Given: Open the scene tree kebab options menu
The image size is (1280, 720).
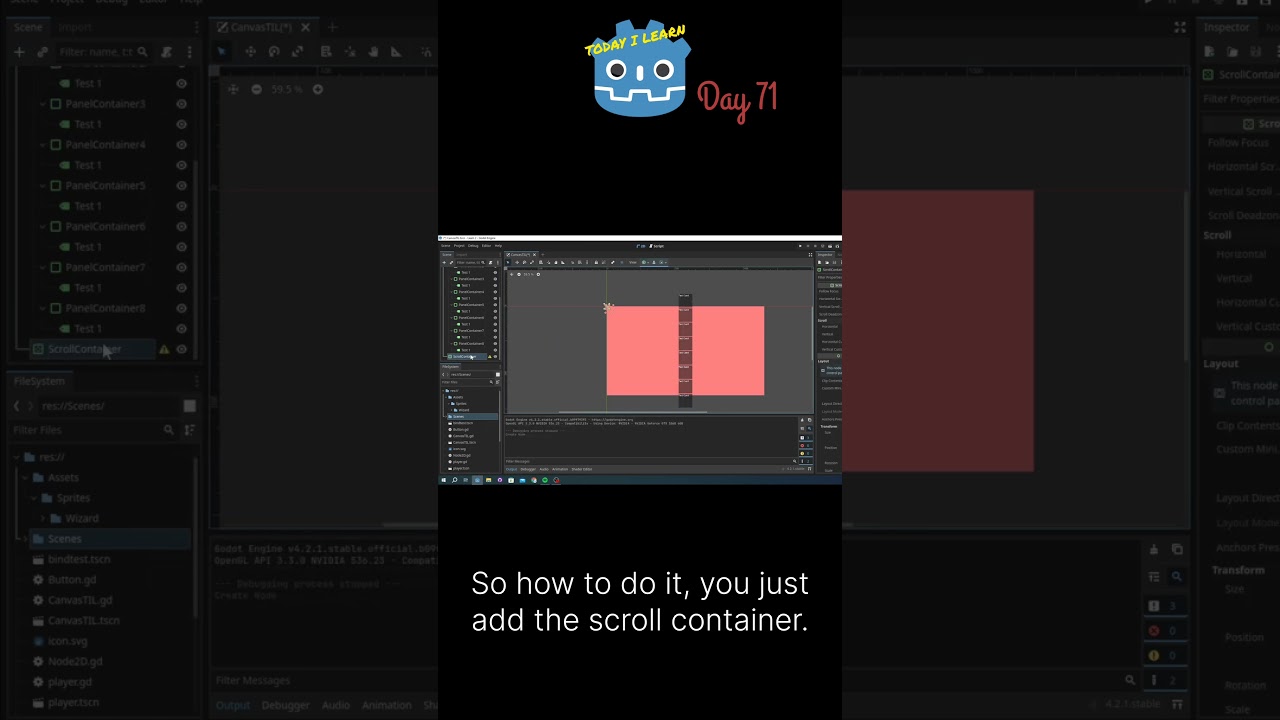Looking at the screenshot, I should coord(189,52).
